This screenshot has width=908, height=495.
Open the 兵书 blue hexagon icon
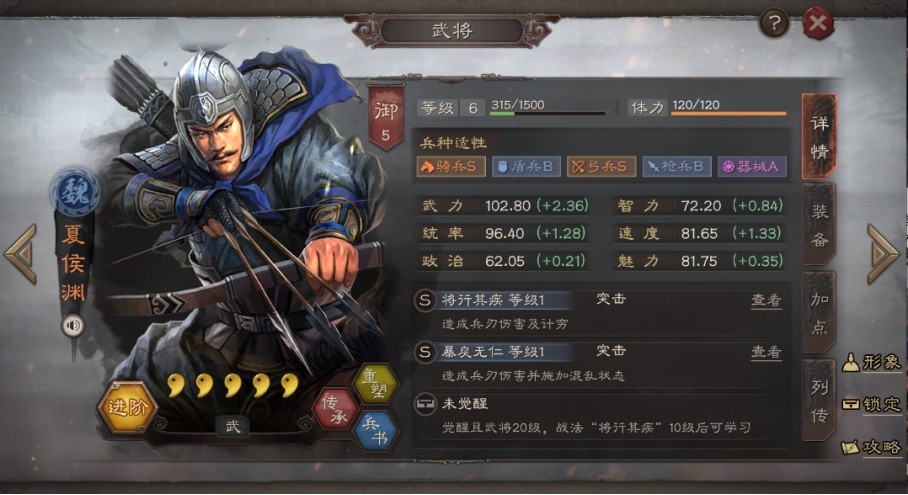coord(376,431)
